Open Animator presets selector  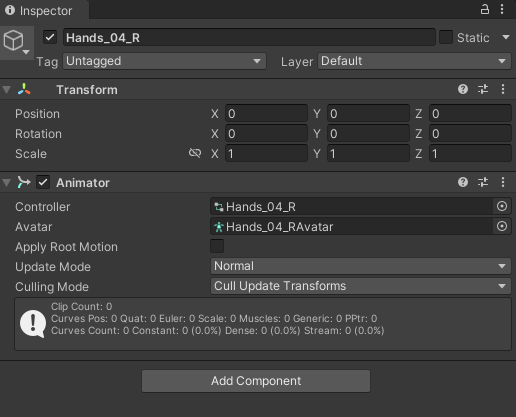point(483,182)
